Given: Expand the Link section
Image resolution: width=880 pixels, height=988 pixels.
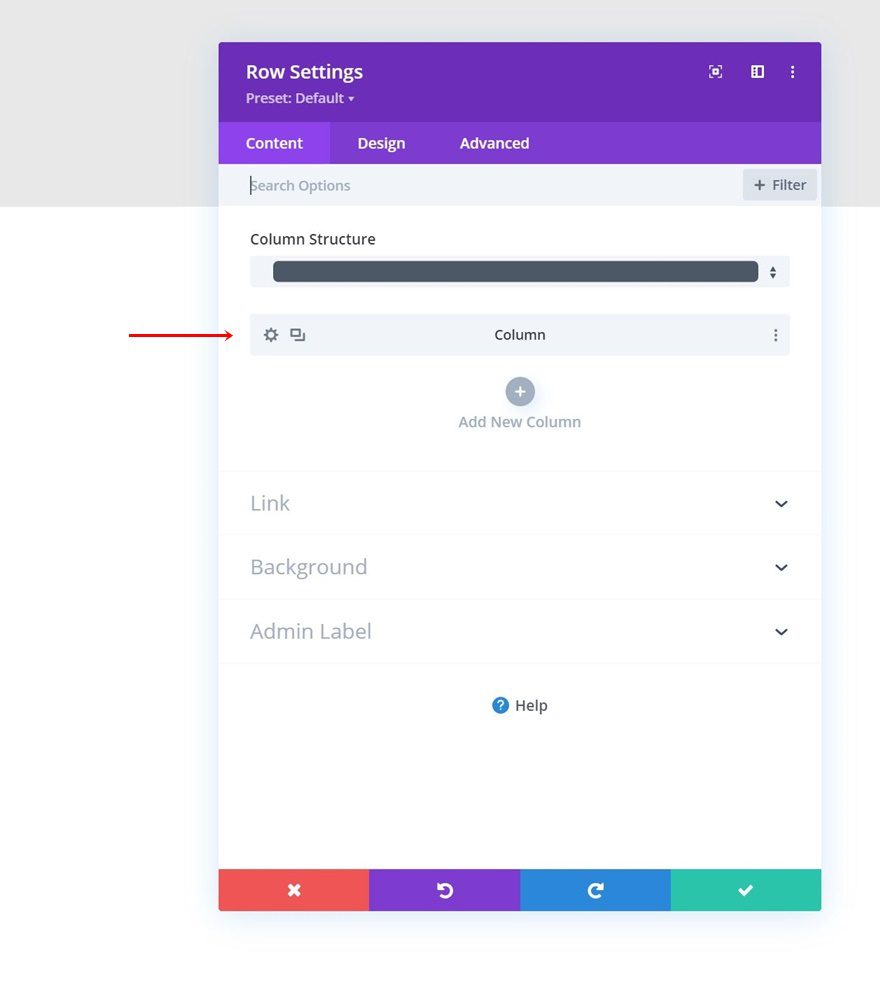Looking at the screenshot, I should 520,503.
